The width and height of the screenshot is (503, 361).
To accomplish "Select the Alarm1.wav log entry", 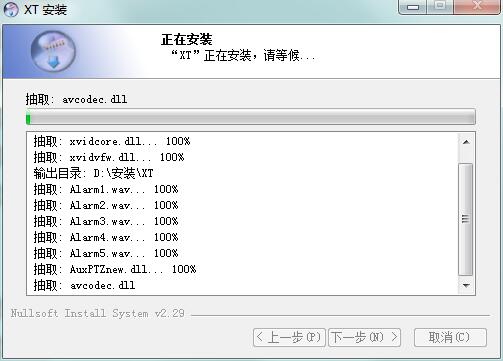I will tap(106, 189).
